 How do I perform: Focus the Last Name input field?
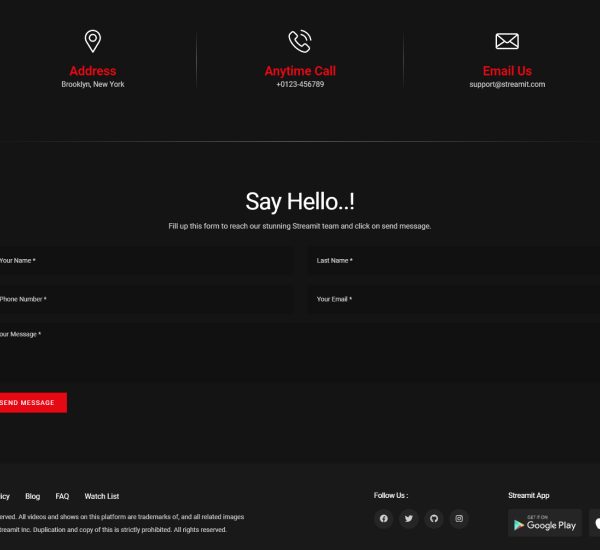455,261
